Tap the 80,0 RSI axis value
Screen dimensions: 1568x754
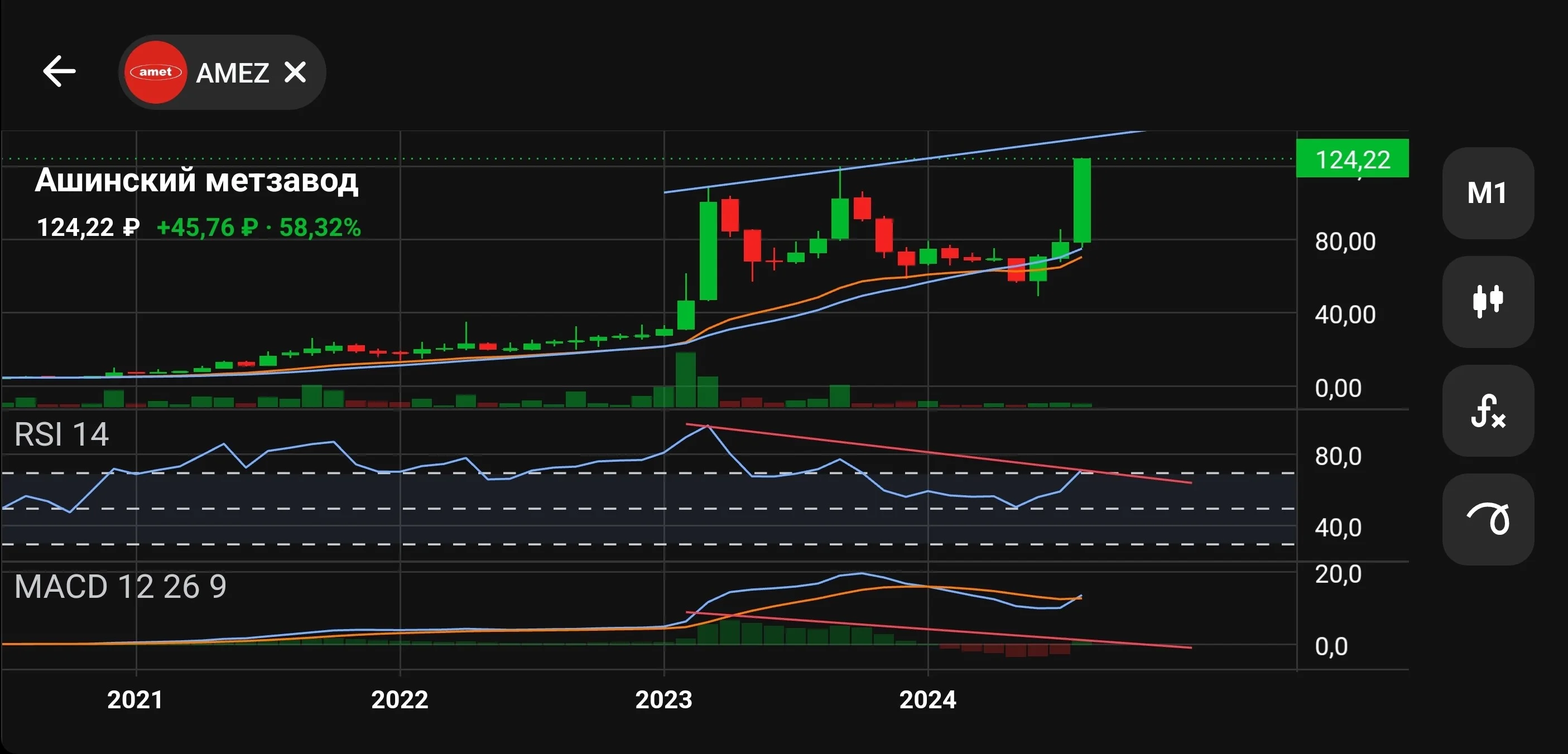[1338, 456]
